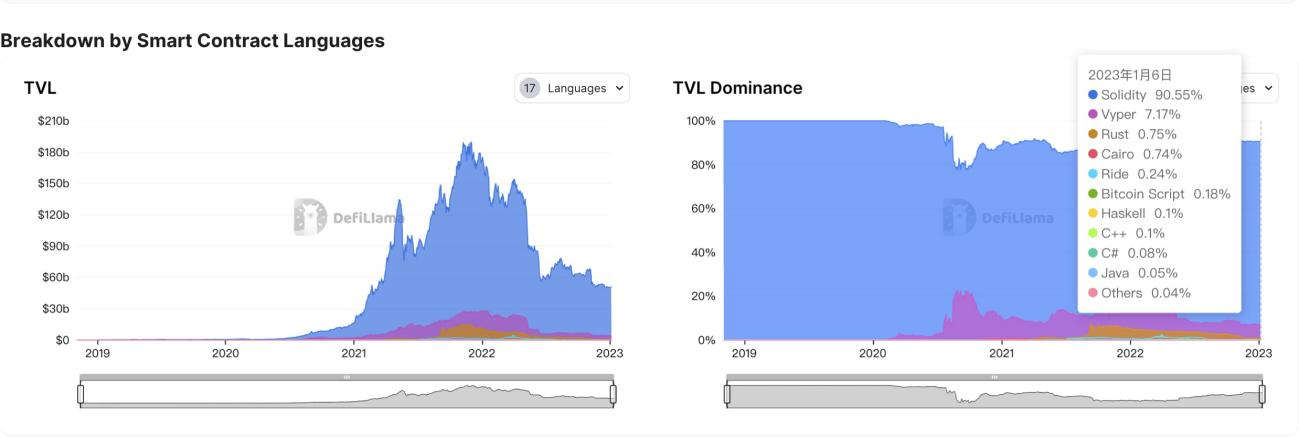Viewport: 1299px width, 438px height.
Task: Click the right range handle under the TVL chart
Action: pos(613,394)
